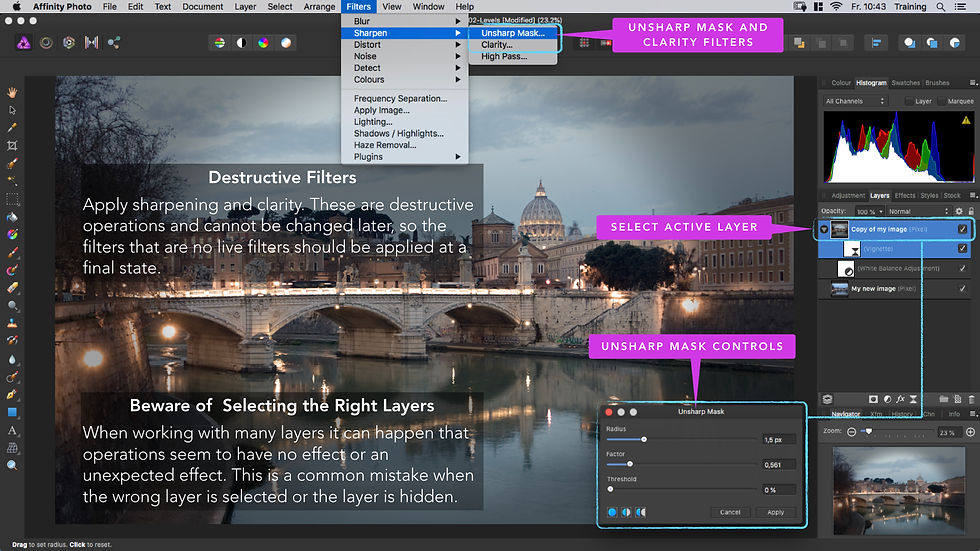Switch to the Develop Persona icon
The width and height of the screenshot is (980, 551).
[69, 42]
